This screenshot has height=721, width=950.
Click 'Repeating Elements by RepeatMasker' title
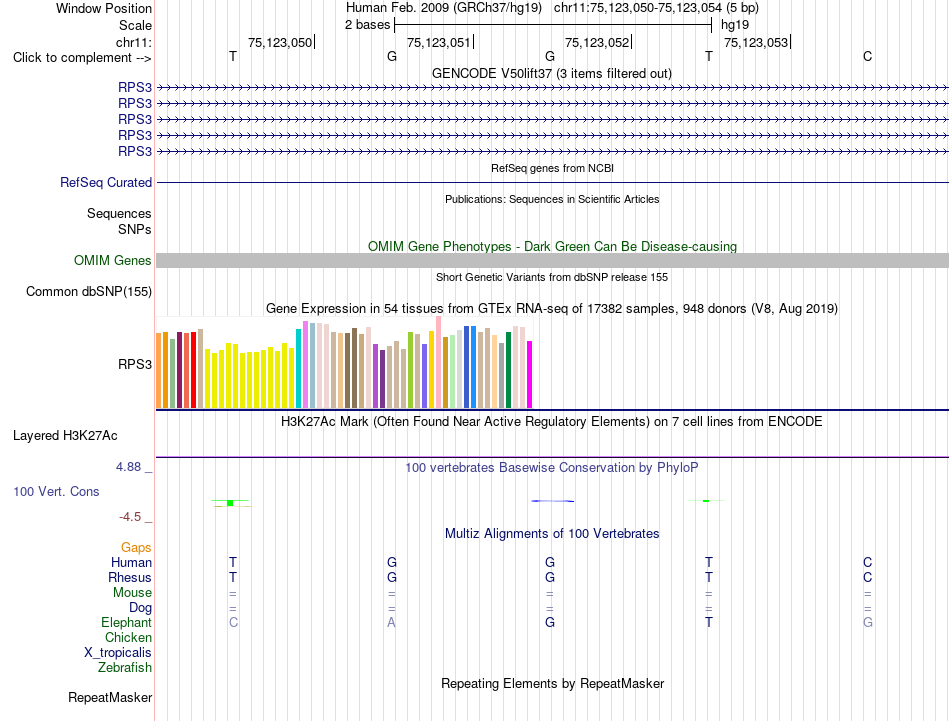553,683
